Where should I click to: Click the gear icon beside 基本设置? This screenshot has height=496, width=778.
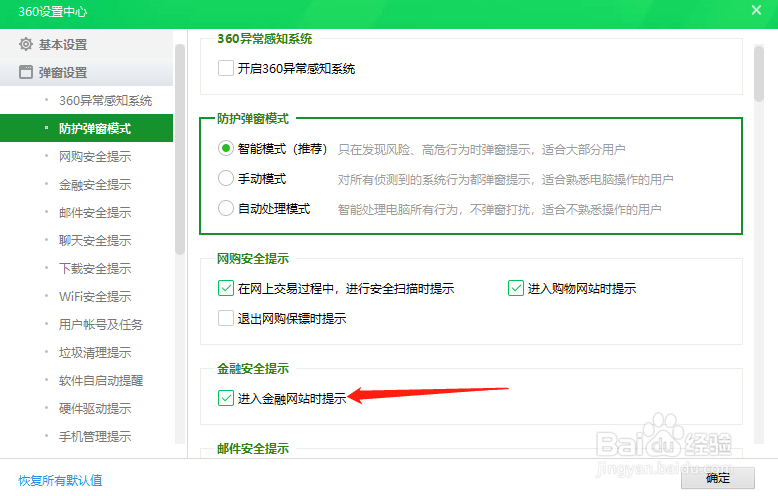point(26,44)
